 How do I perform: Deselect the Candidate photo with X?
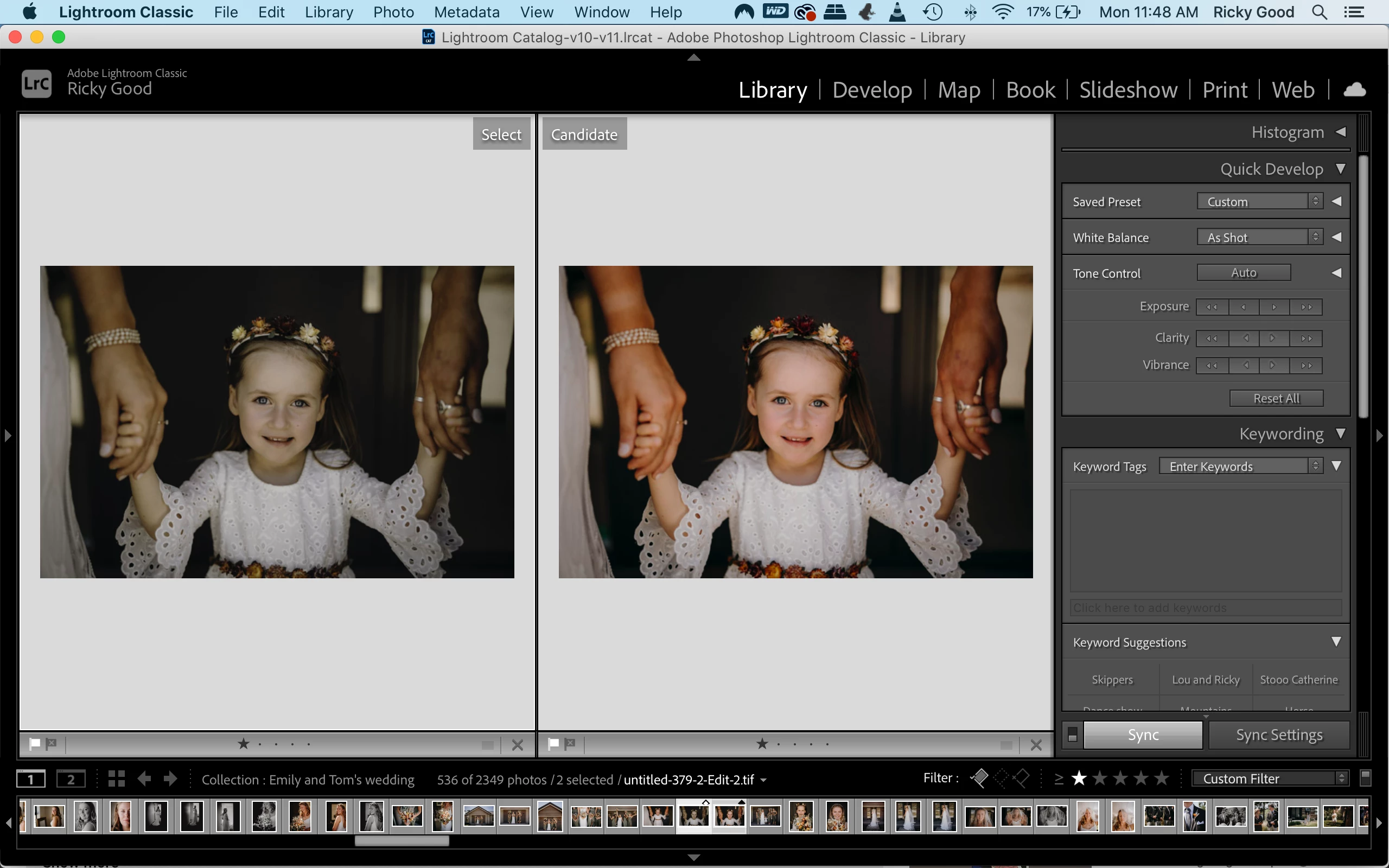pos(1036,744)
